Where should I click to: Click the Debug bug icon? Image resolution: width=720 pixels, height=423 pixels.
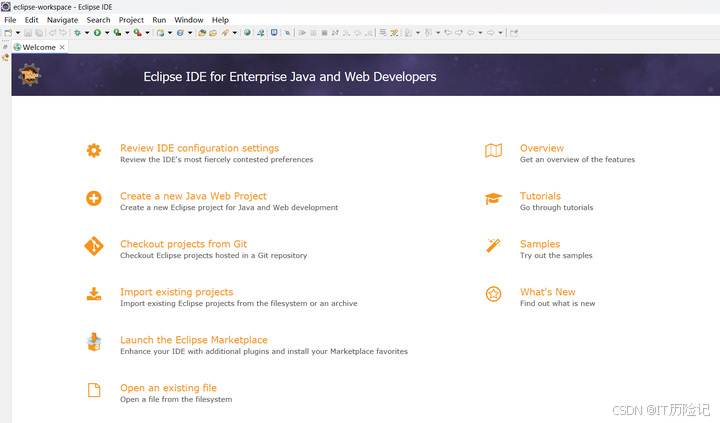(77, 33)
